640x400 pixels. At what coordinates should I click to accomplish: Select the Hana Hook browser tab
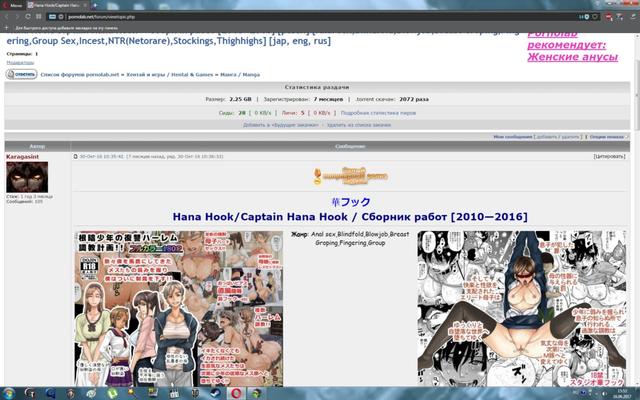tap(57, 5)
